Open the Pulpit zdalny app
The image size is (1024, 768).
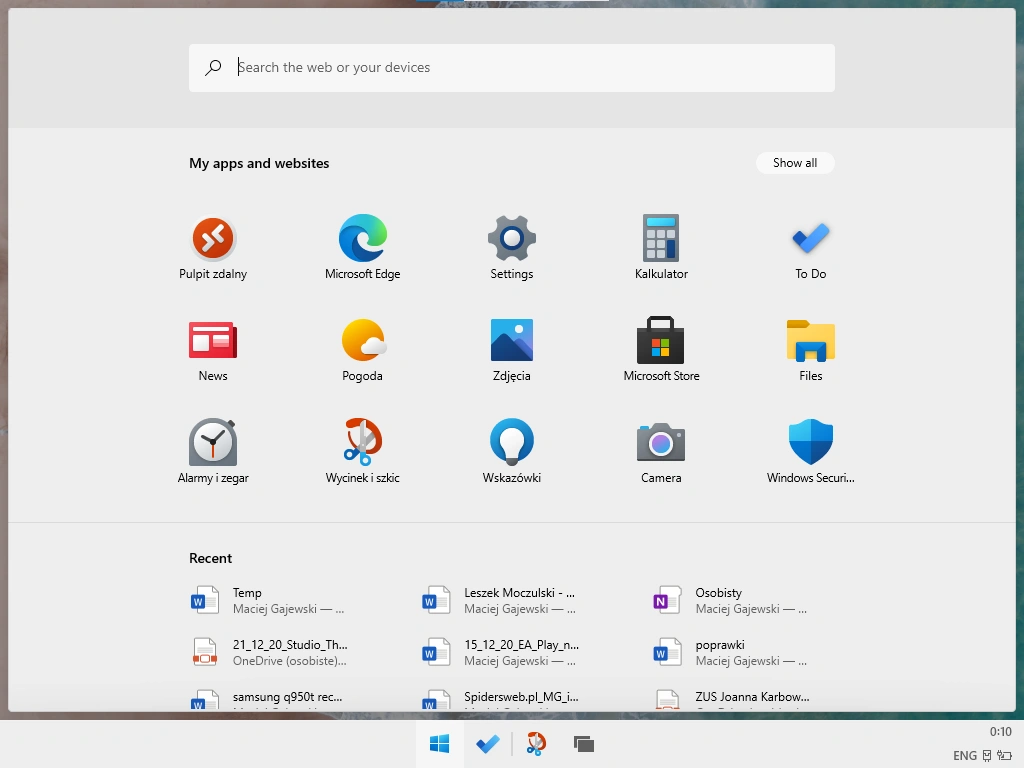pos(213,248)
